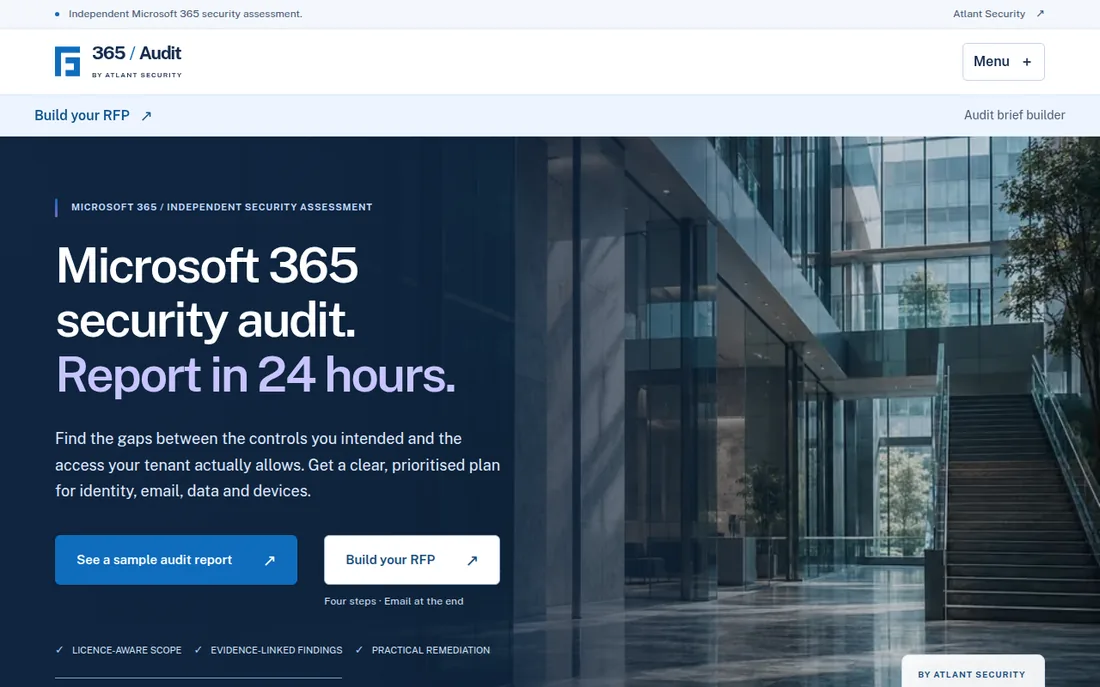
Task: Click the Microsoft 365 / Independent Security Assessment label
Action: tap(222, 207)
